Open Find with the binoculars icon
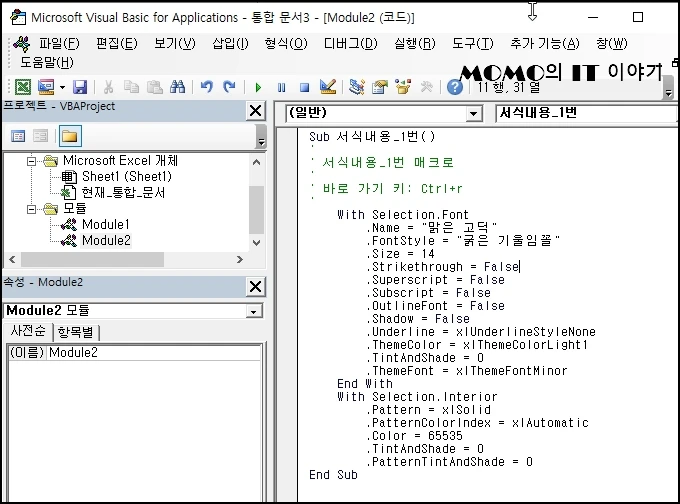 click(177, 87)
